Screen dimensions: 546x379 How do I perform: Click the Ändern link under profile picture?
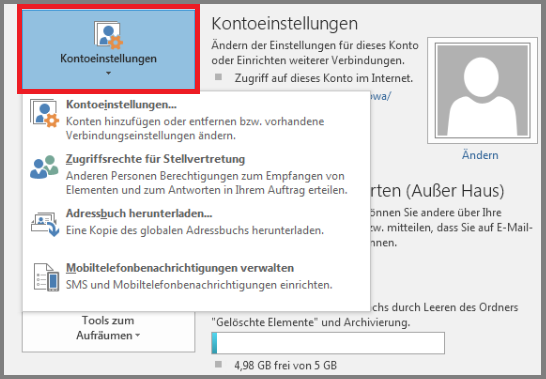480,155
